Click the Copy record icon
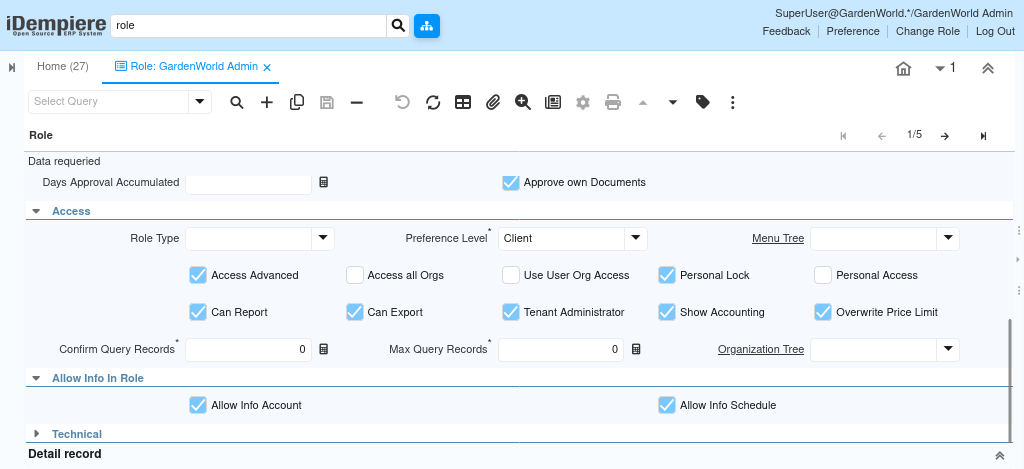Image resolution: width=1024 pixels, height=469 pixels. [297, 102]
